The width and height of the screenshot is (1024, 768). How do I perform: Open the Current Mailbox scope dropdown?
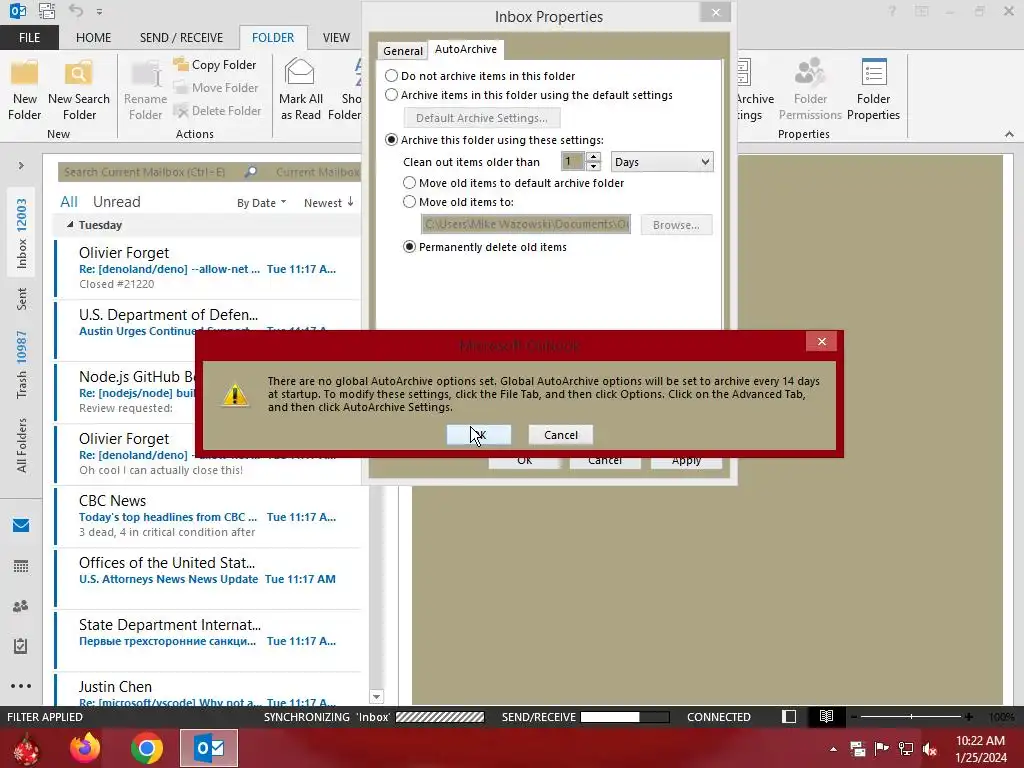[317, 172]
